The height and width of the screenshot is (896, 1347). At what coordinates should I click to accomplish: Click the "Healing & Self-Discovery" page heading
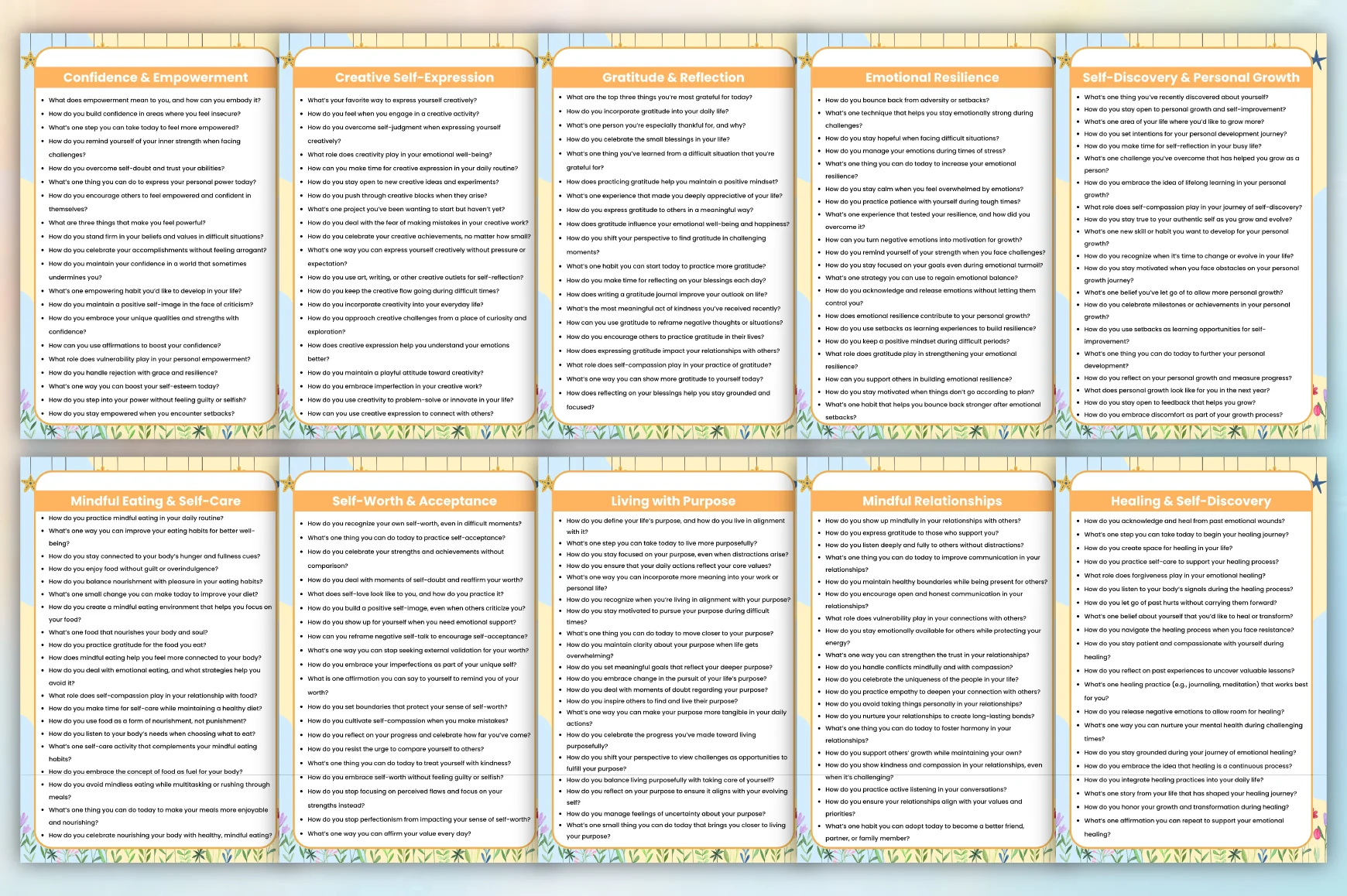coord(1191,501)
